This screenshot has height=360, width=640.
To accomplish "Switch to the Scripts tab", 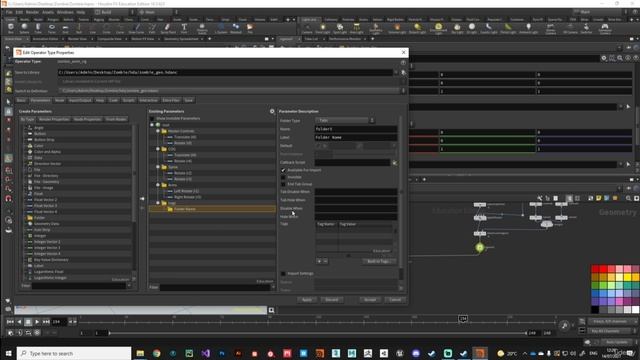I will tap(129, 100).
